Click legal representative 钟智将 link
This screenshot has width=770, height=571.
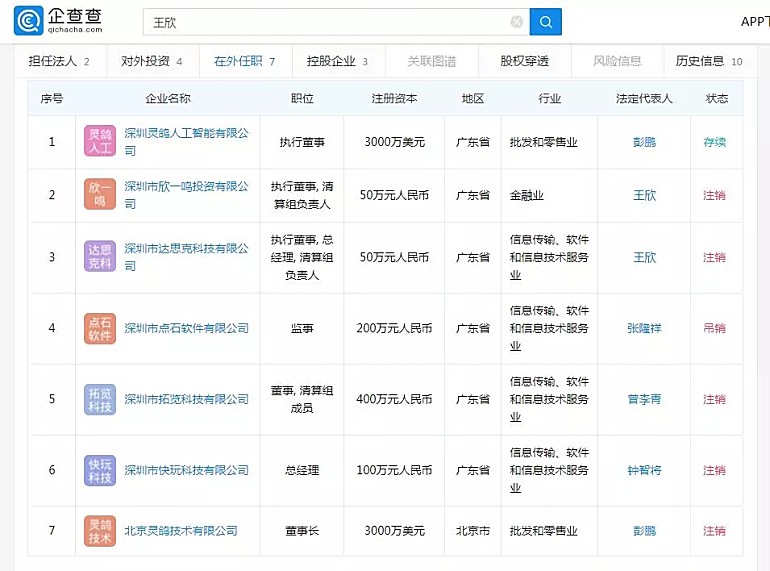(644, 470)
